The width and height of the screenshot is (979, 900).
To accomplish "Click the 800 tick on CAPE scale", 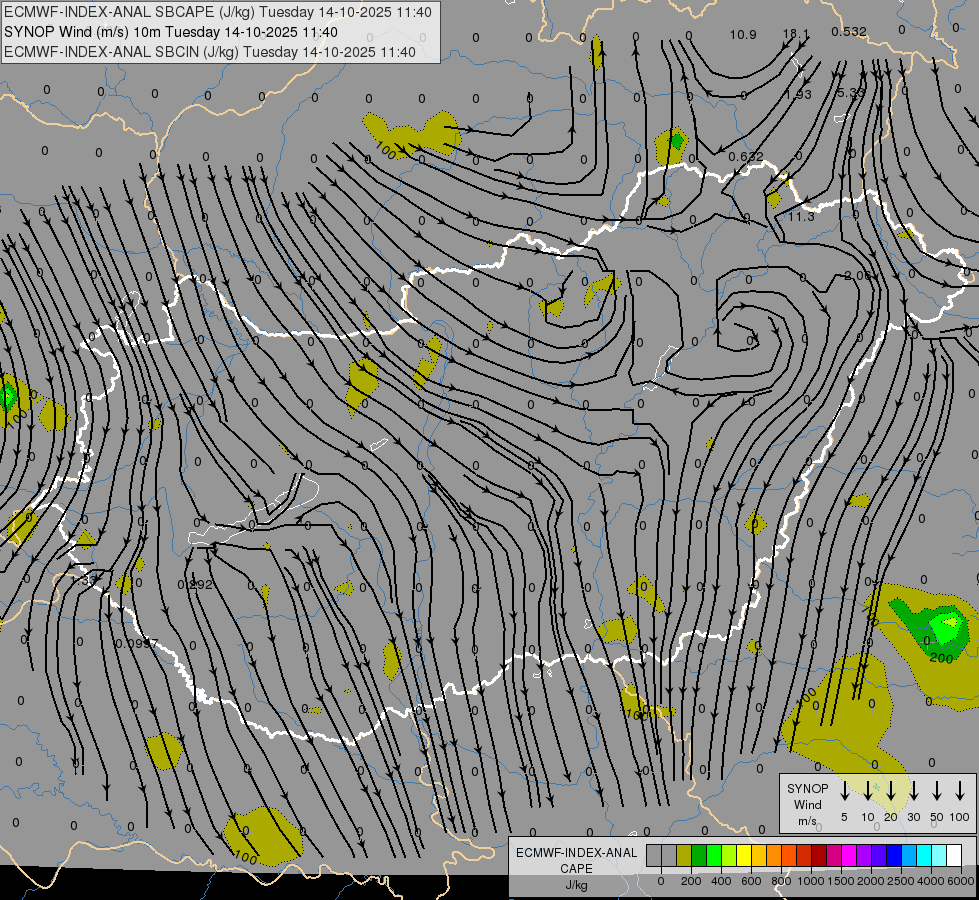I will (x=781, y=881).
